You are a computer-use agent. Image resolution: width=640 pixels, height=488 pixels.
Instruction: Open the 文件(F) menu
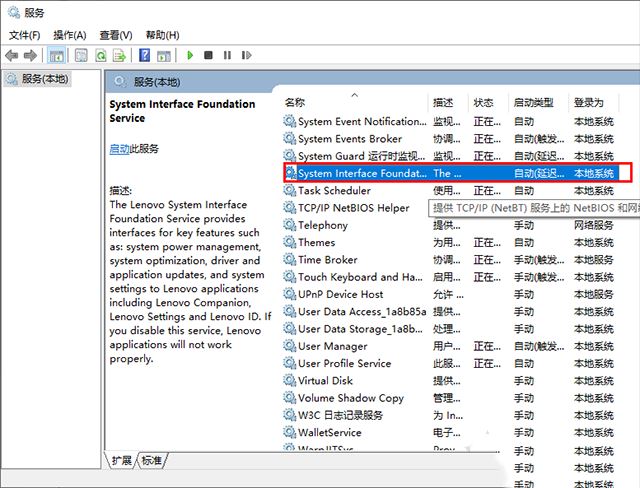click(24, 35)
